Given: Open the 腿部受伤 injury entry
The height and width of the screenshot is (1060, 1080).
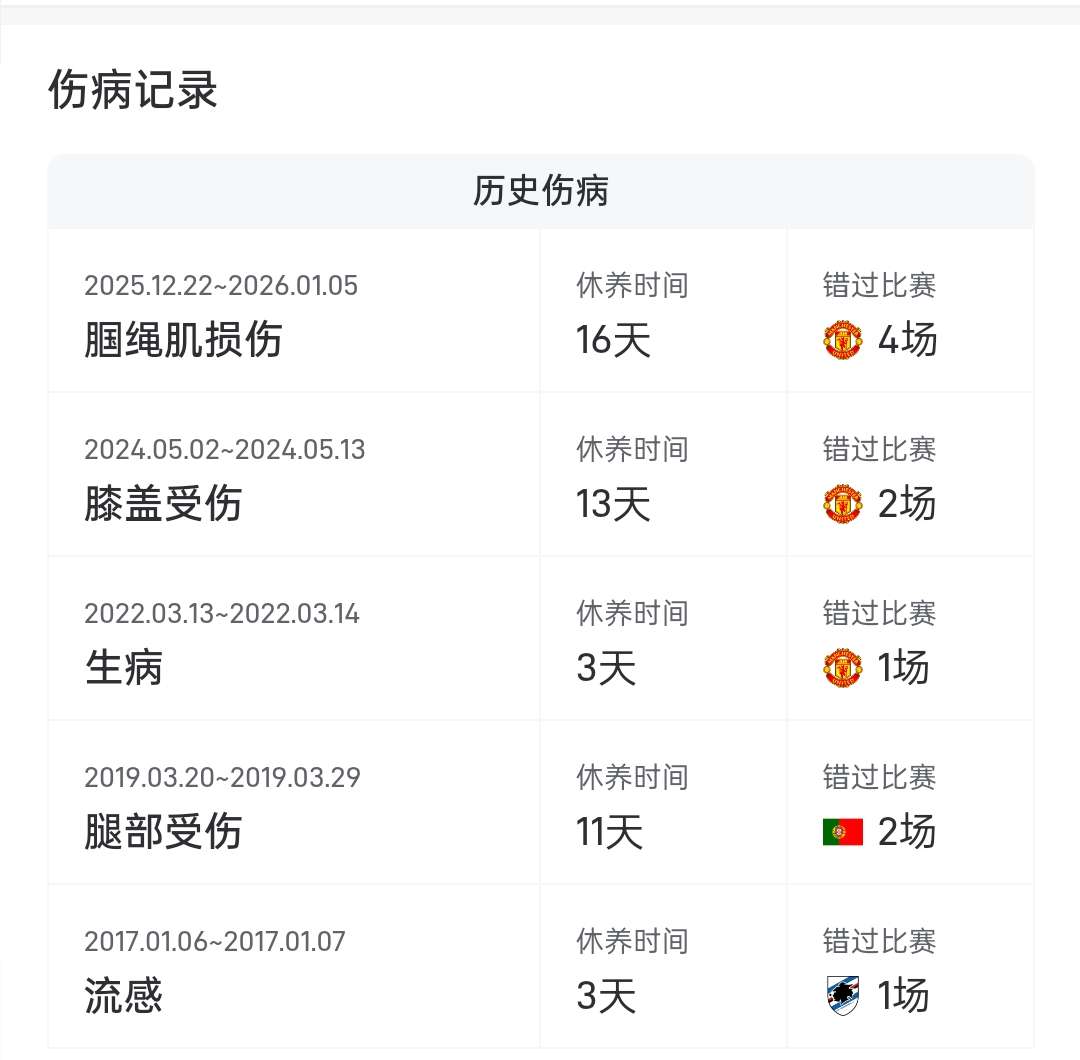Looking at the screenshot, I should pos(163,832).
